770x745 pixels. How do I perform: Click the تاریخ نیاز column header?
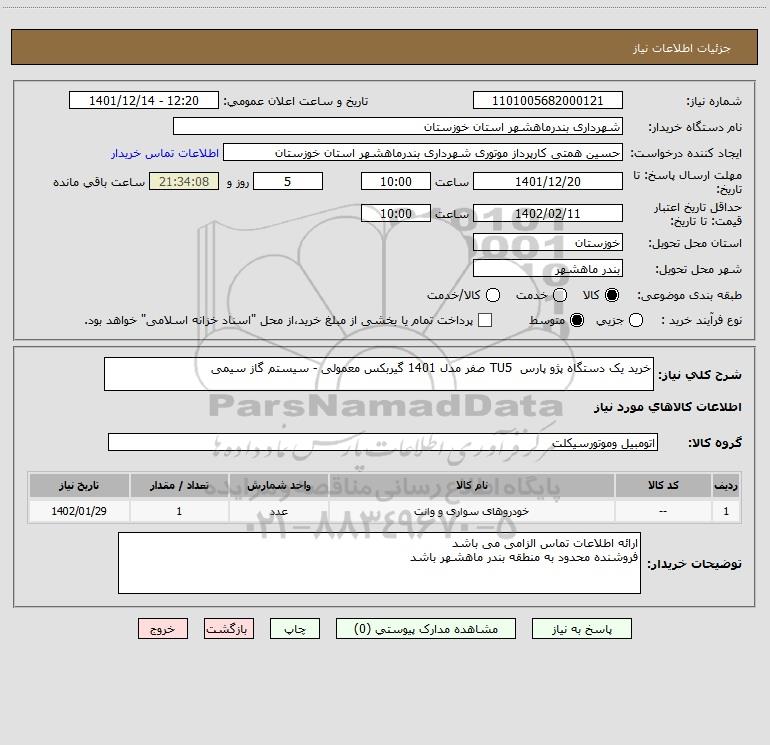pyautogui.click(x=79, y=485)
